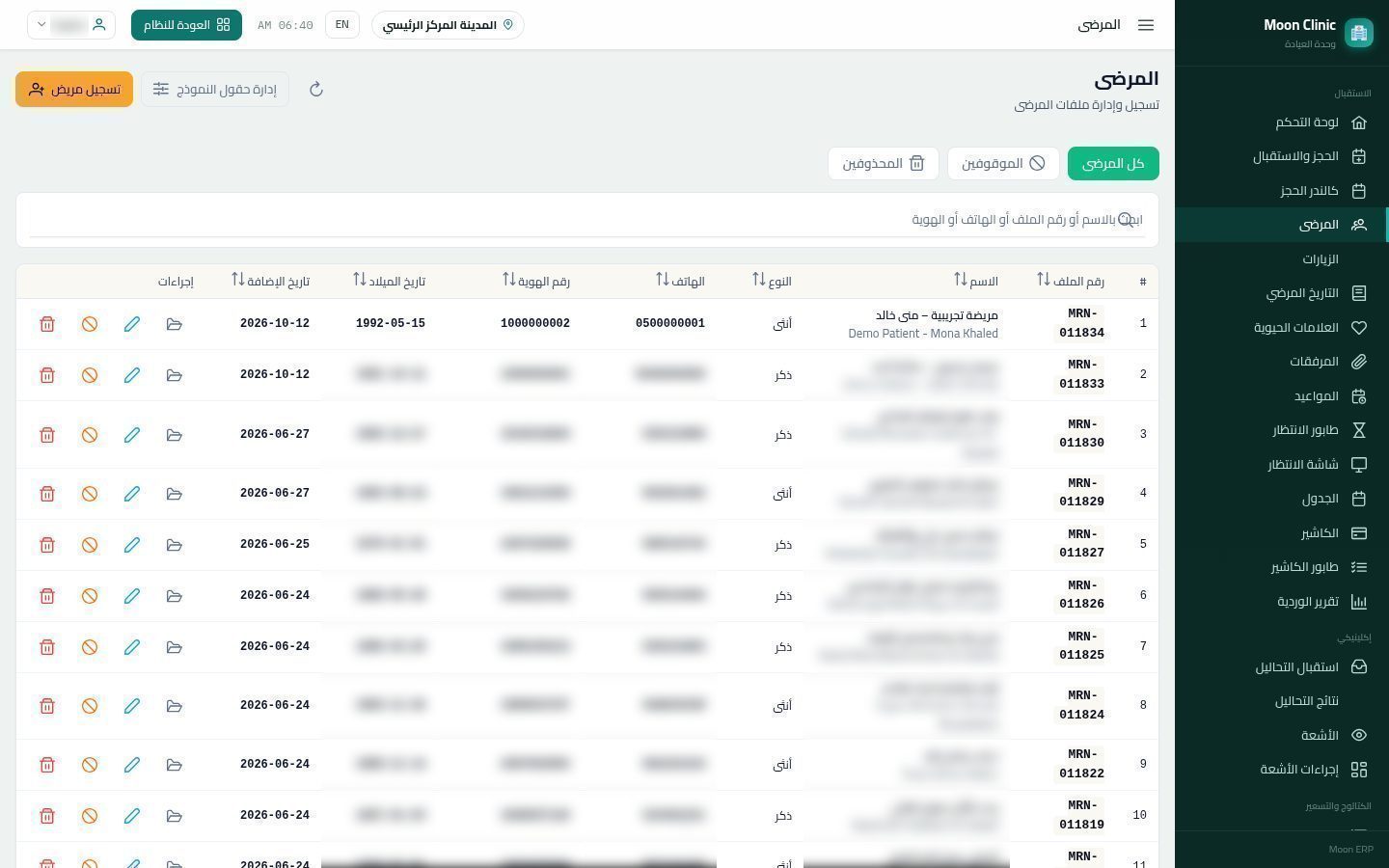
Task: Open الكاشير in the sidebar
Action: click(1282, 533)
